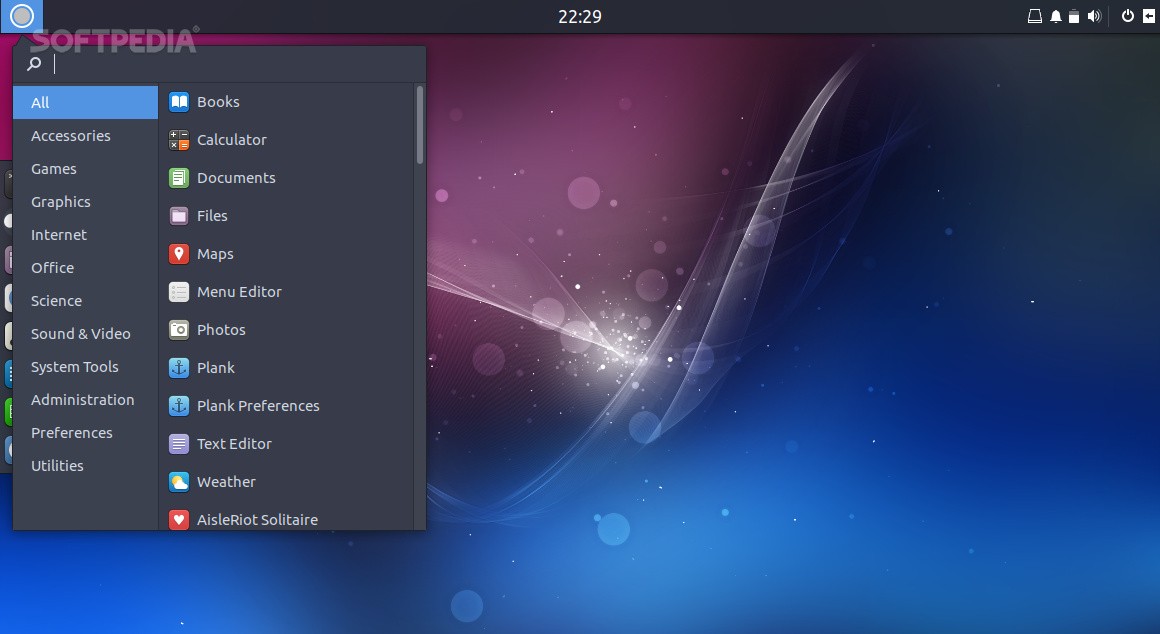Select the System Tools category
1160x634 pixels.
pos(75,367)
